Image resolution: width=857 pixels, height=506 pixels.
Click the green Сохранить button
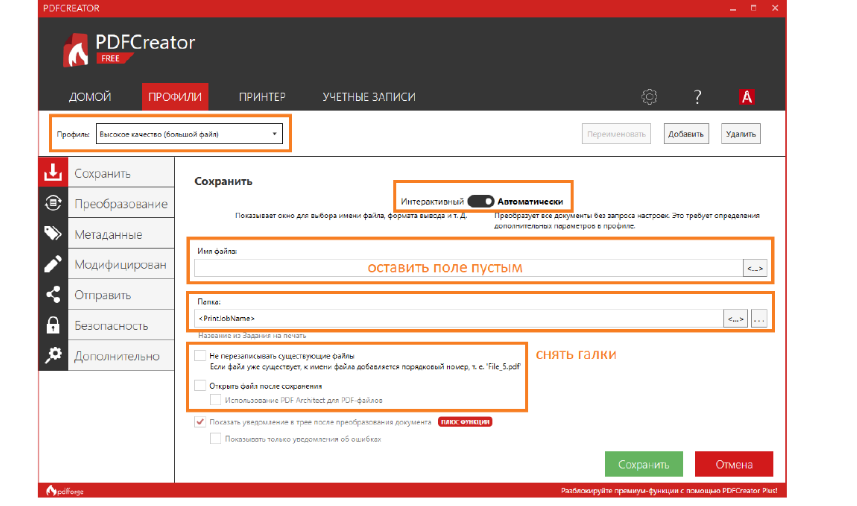click(643, 464)
